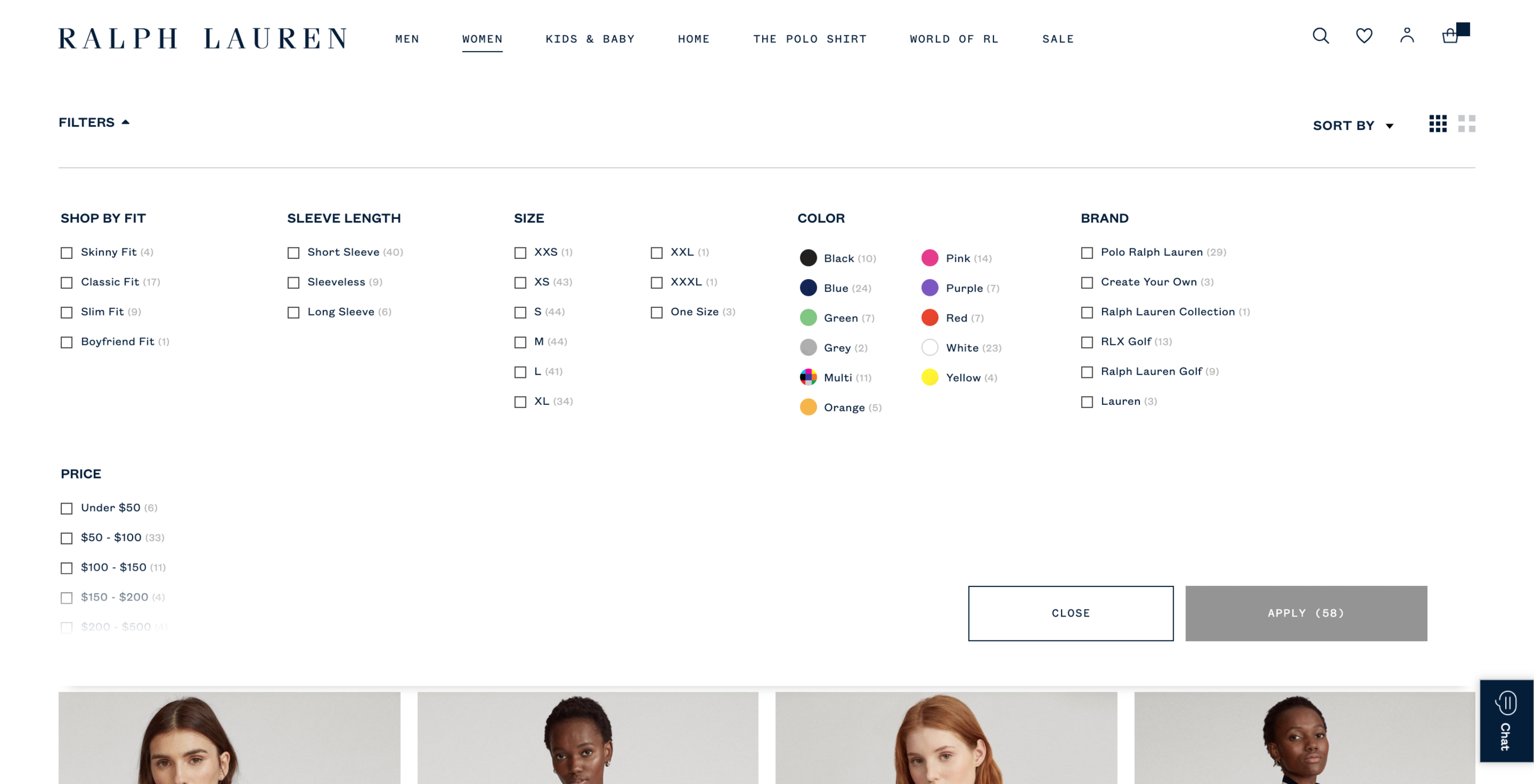The height and width of the screenshot is (784, 1534).
Task: Check the $100 - $150 price filter
Action: (67, 568)
